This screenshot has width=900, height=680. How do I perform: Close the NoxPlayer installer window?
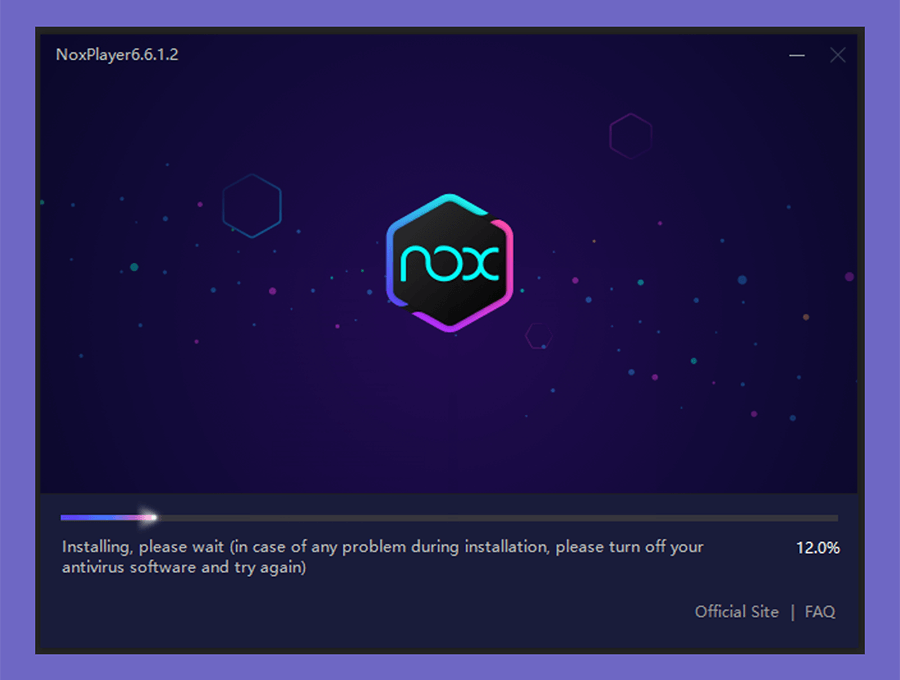(x=837, y=55)
